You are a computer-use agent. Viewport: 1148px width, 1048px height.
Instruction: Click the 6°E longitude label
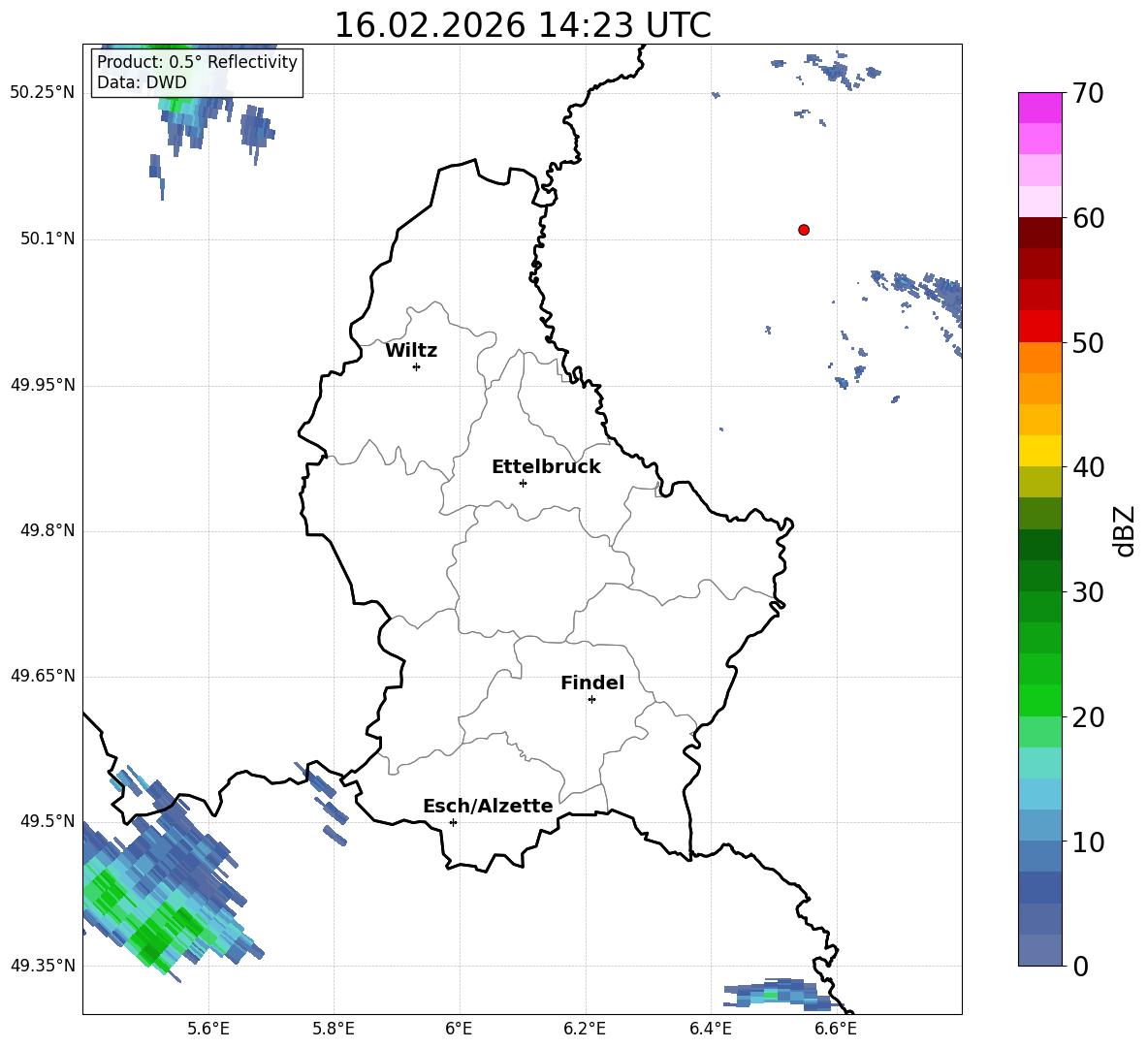click(x=459, y=1029)
